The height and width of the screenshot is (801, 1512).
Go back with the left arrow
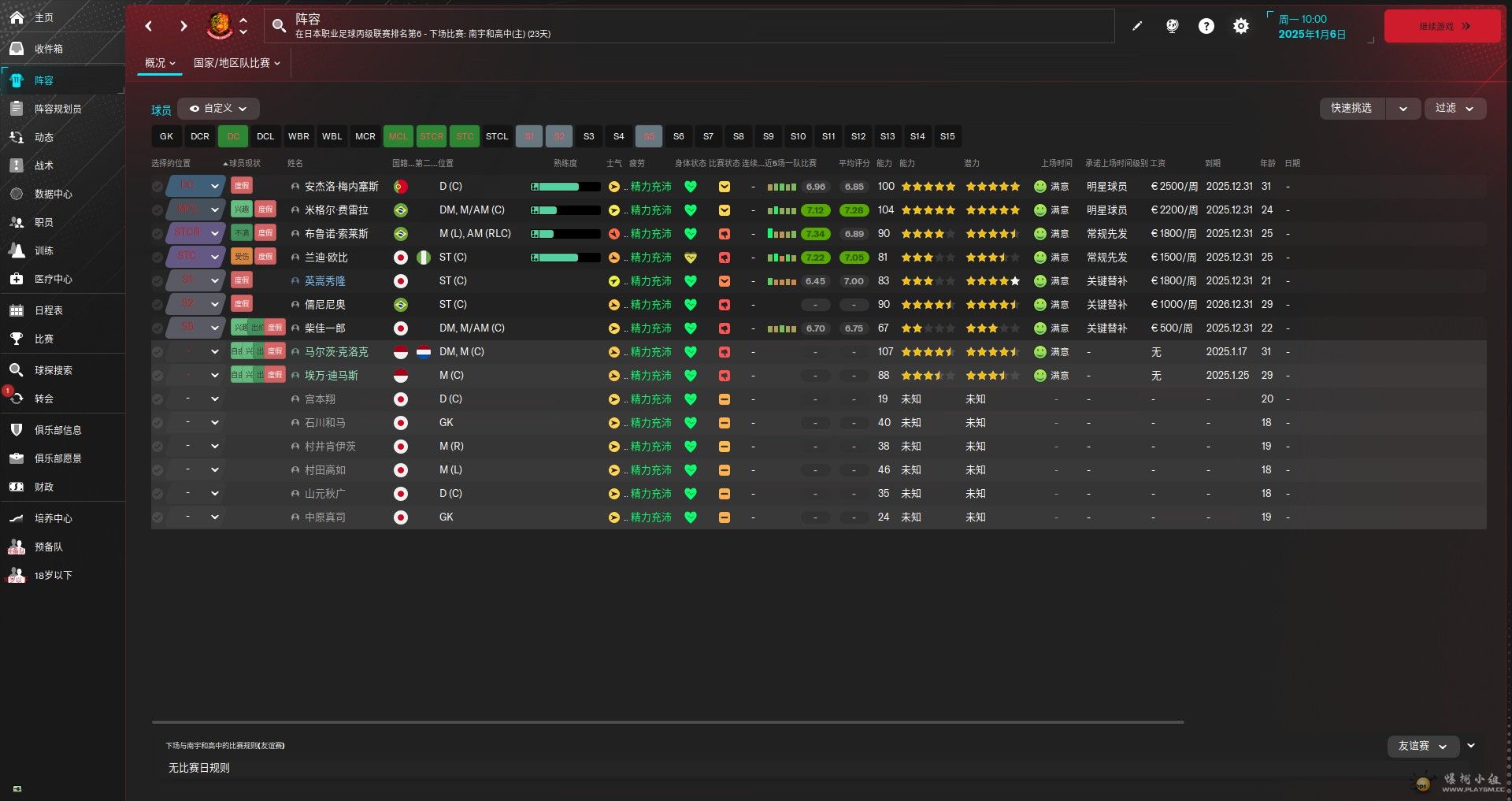pyautogui.click(x=149, y=26)
